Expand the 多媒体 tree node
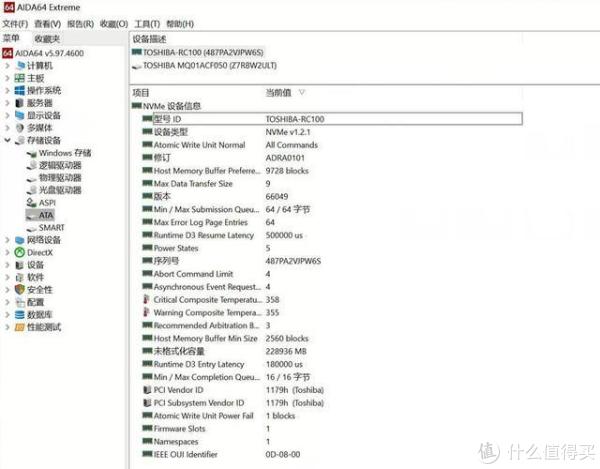 (x=7, y=128)
